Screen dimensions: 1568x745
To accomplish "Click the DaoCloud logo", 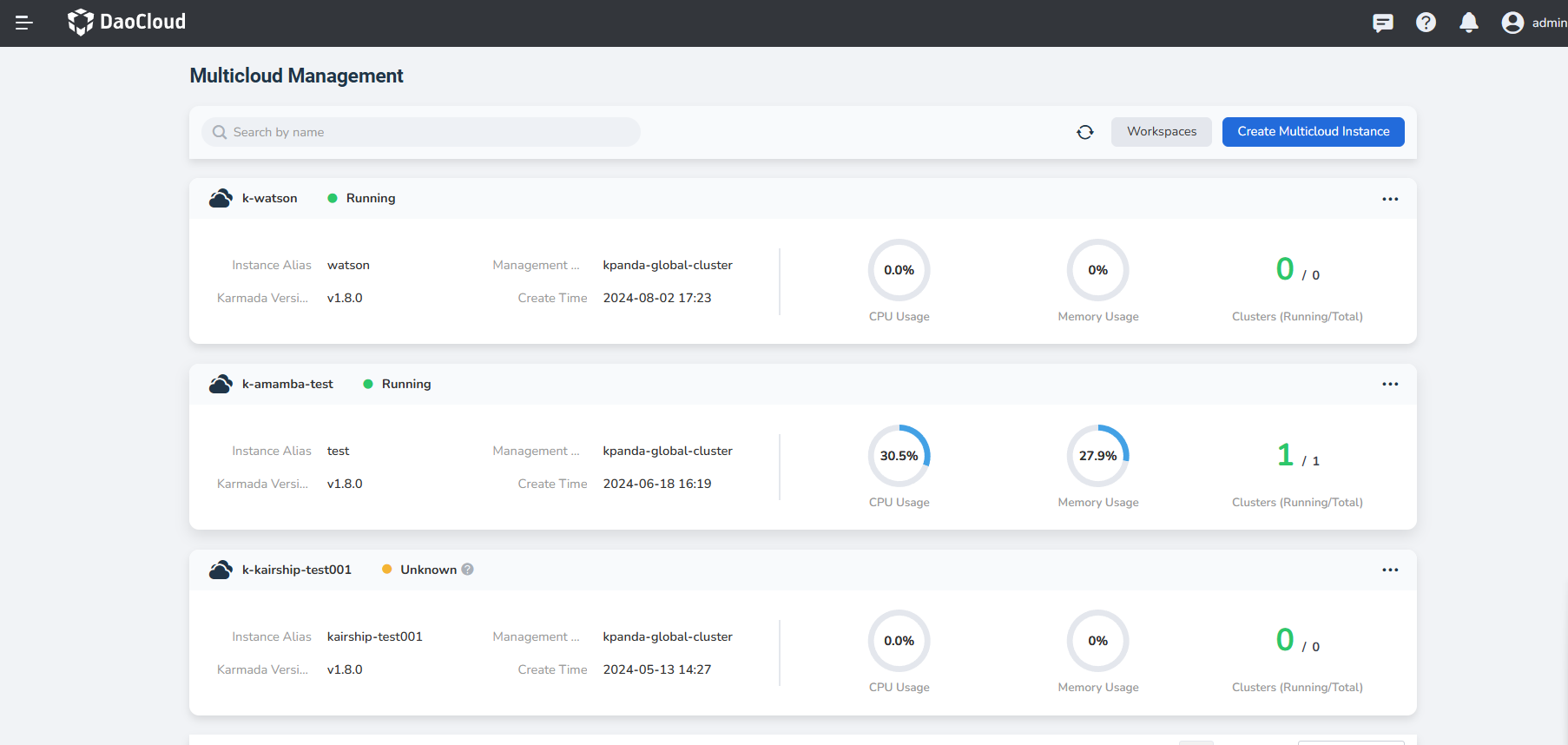I will [127, 22].
